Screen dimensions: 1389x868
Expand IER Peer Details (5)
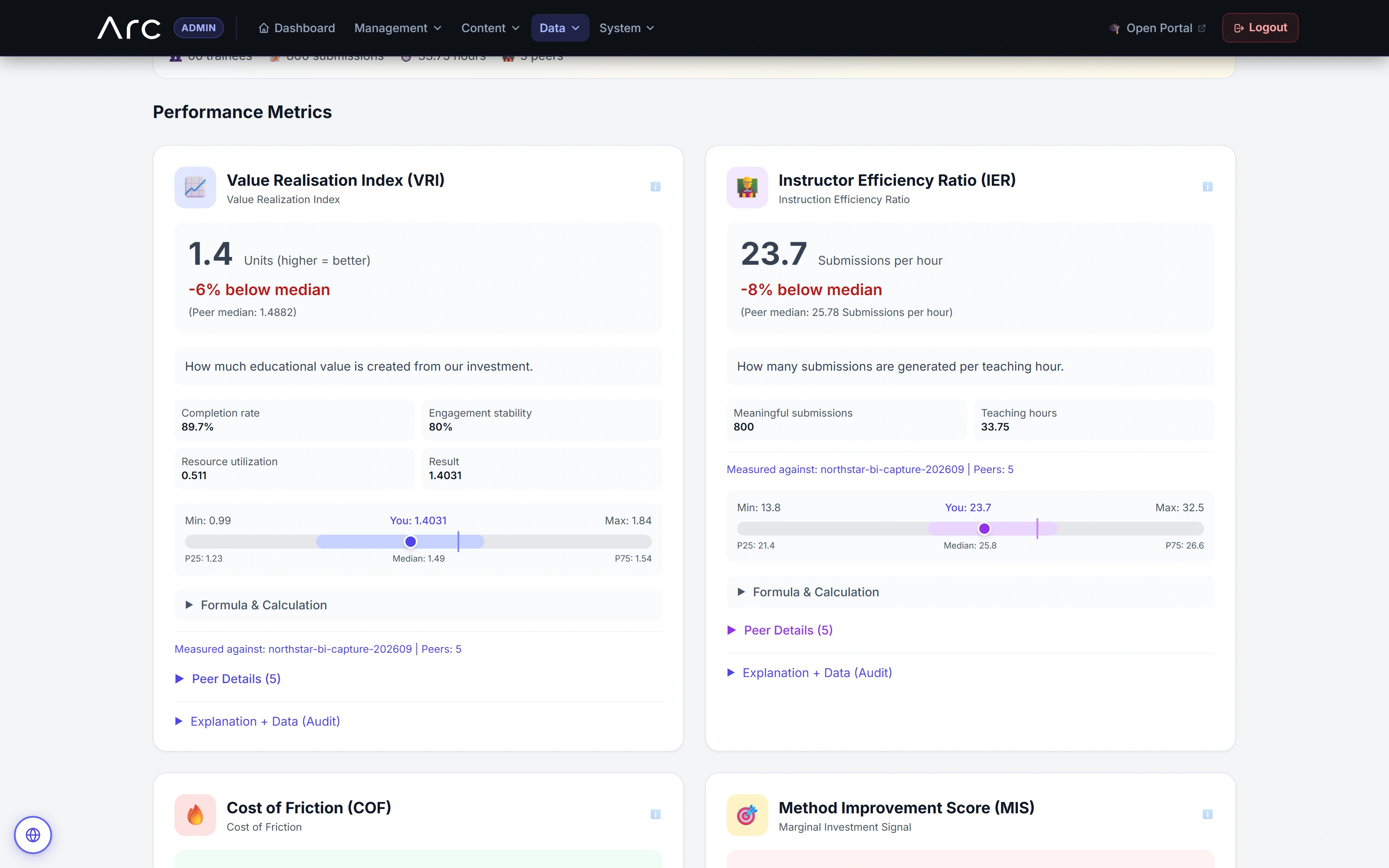click(780, 630)
